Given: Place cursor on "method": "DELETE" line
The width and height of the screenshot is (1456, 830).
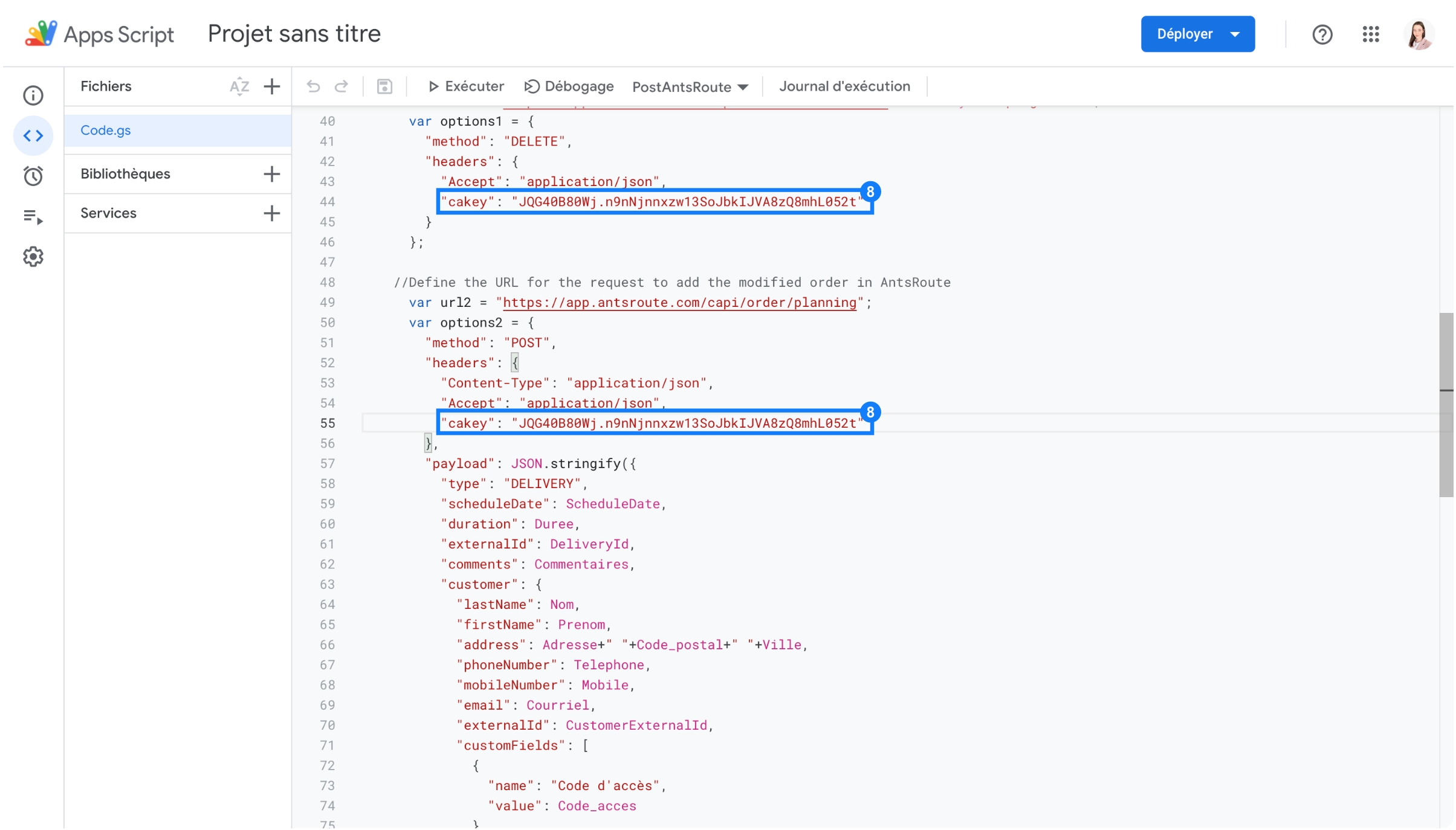Looking at the screenshot, I should point(498,141).
